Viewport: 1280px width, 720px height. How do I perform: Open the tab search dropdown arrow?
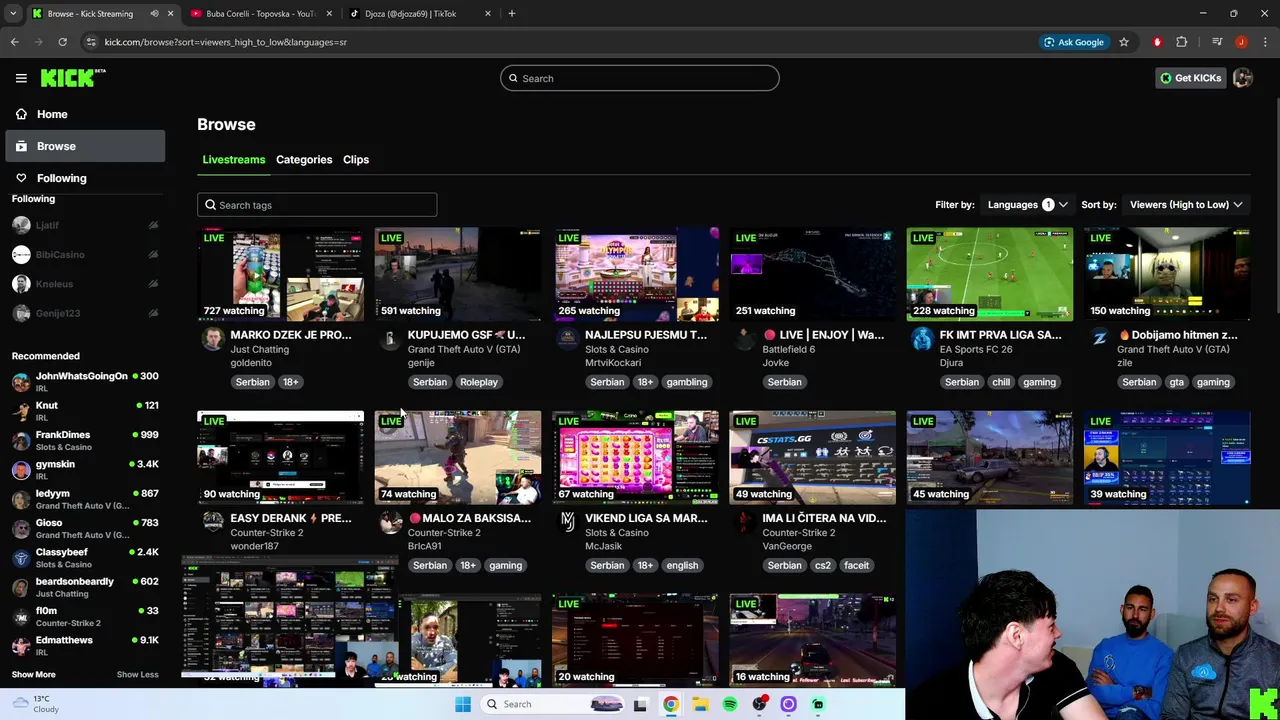pyautogui.click(x=13, y=14)
